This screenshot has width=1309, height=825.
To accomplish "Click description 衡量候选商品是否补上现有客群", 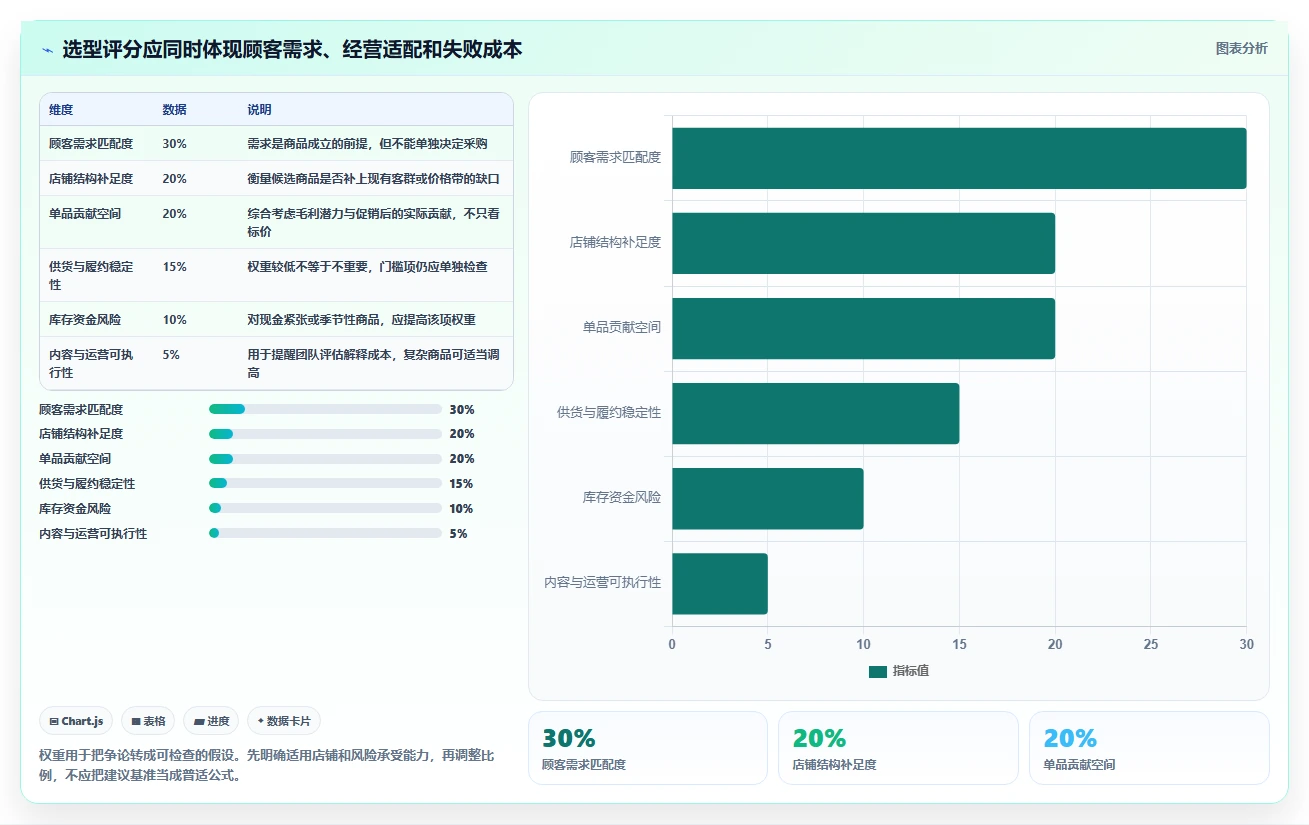I will tap(373, 179).
